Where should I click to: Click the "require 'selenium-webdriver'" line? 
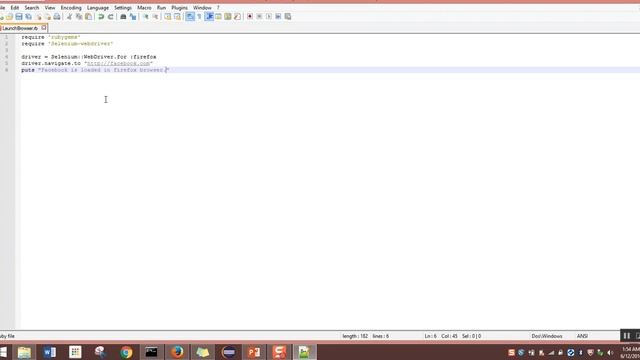(67, 44)
